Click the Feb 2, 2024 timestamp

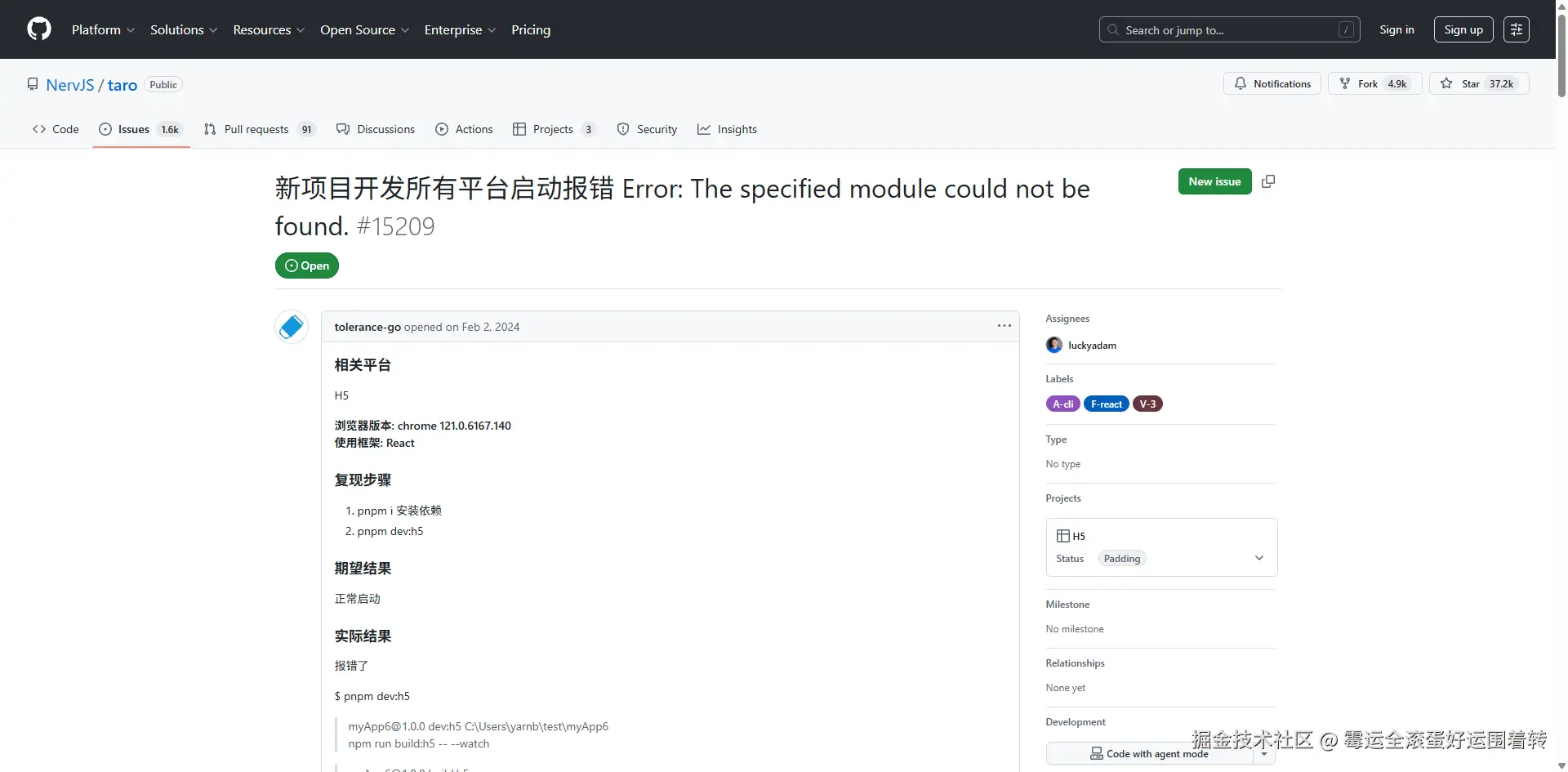[491, 327]
